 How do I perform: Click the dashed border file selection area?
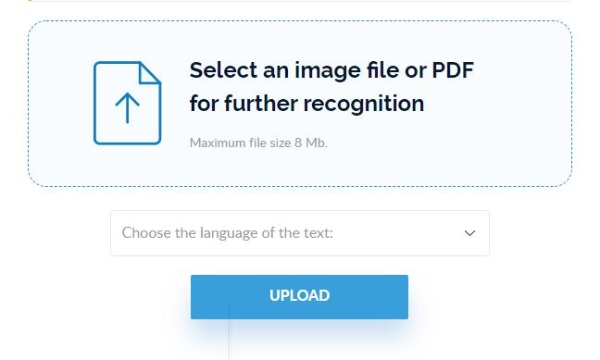point(300,104)
